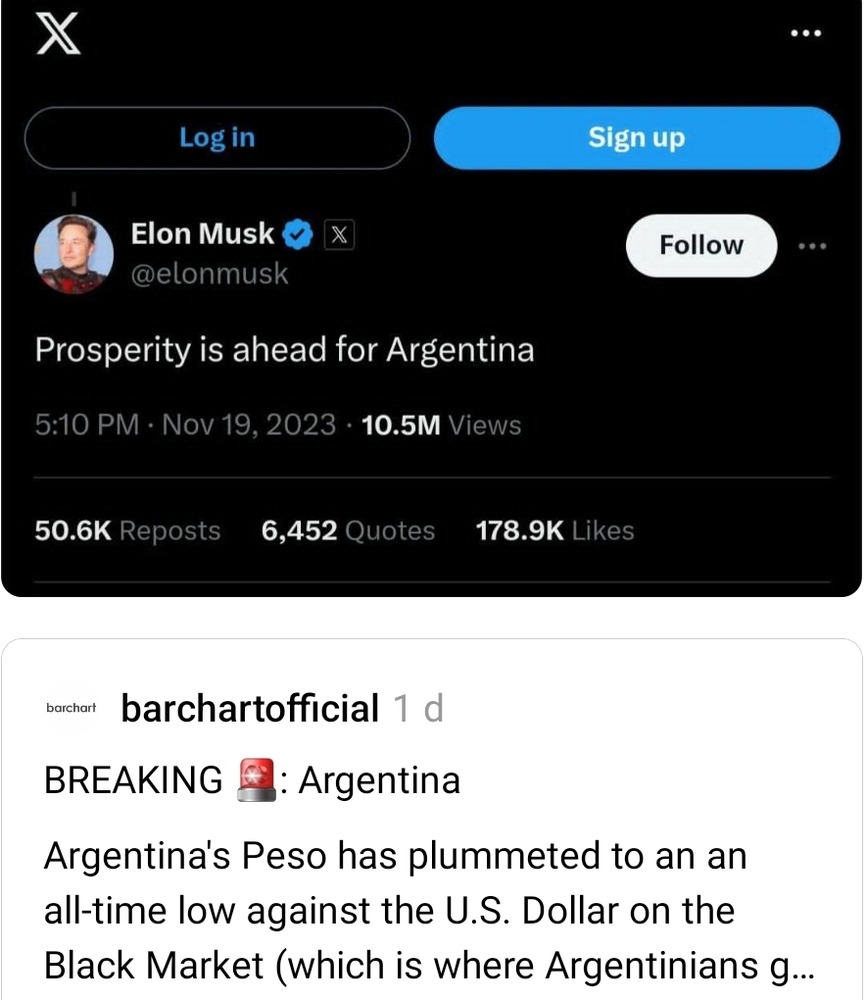Click the blue verified checkmark badge
The image size is (866, 1000).
tap(297, 235)
